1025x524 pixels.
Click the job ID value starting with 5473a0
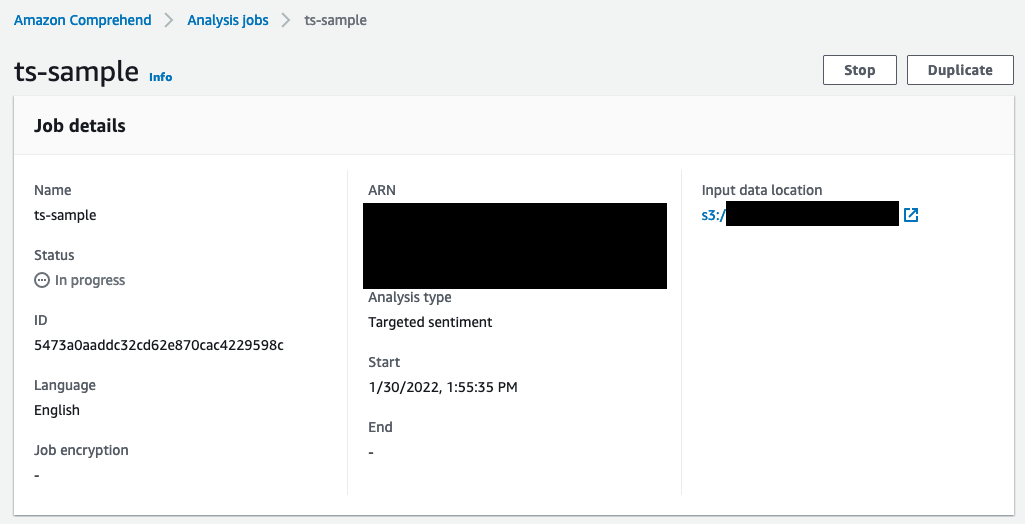[x=159, y=345]
